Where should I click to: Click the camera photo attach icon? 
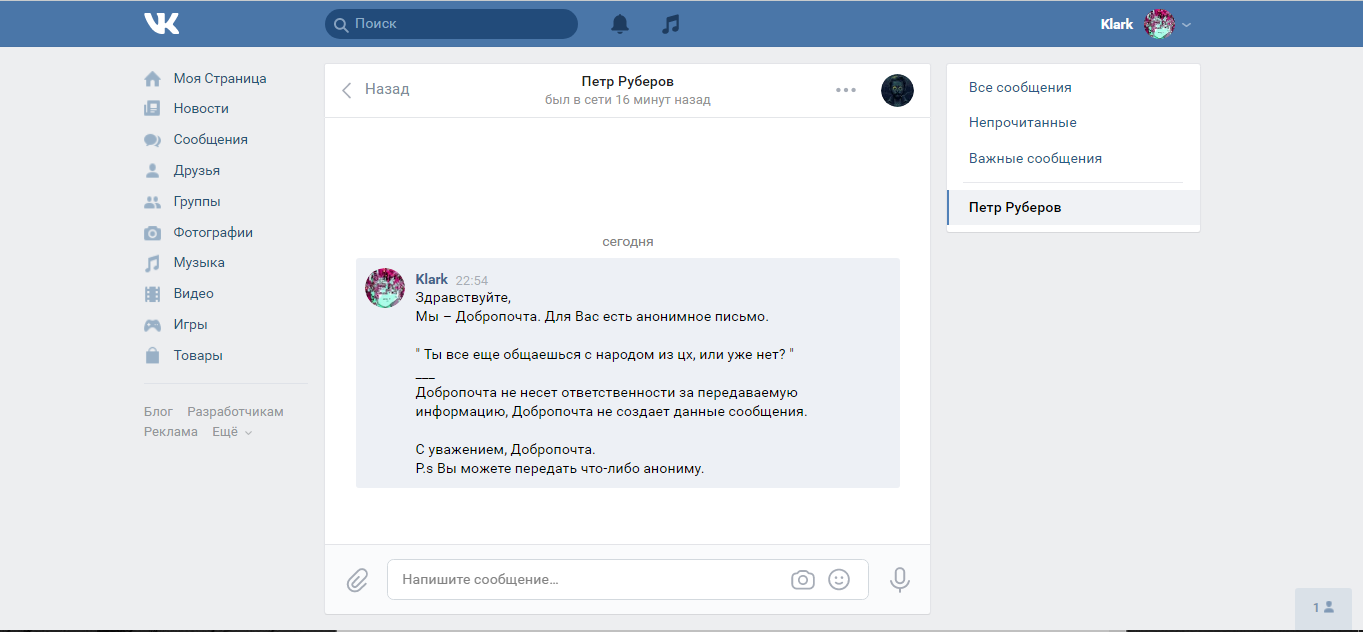point(803,579)
